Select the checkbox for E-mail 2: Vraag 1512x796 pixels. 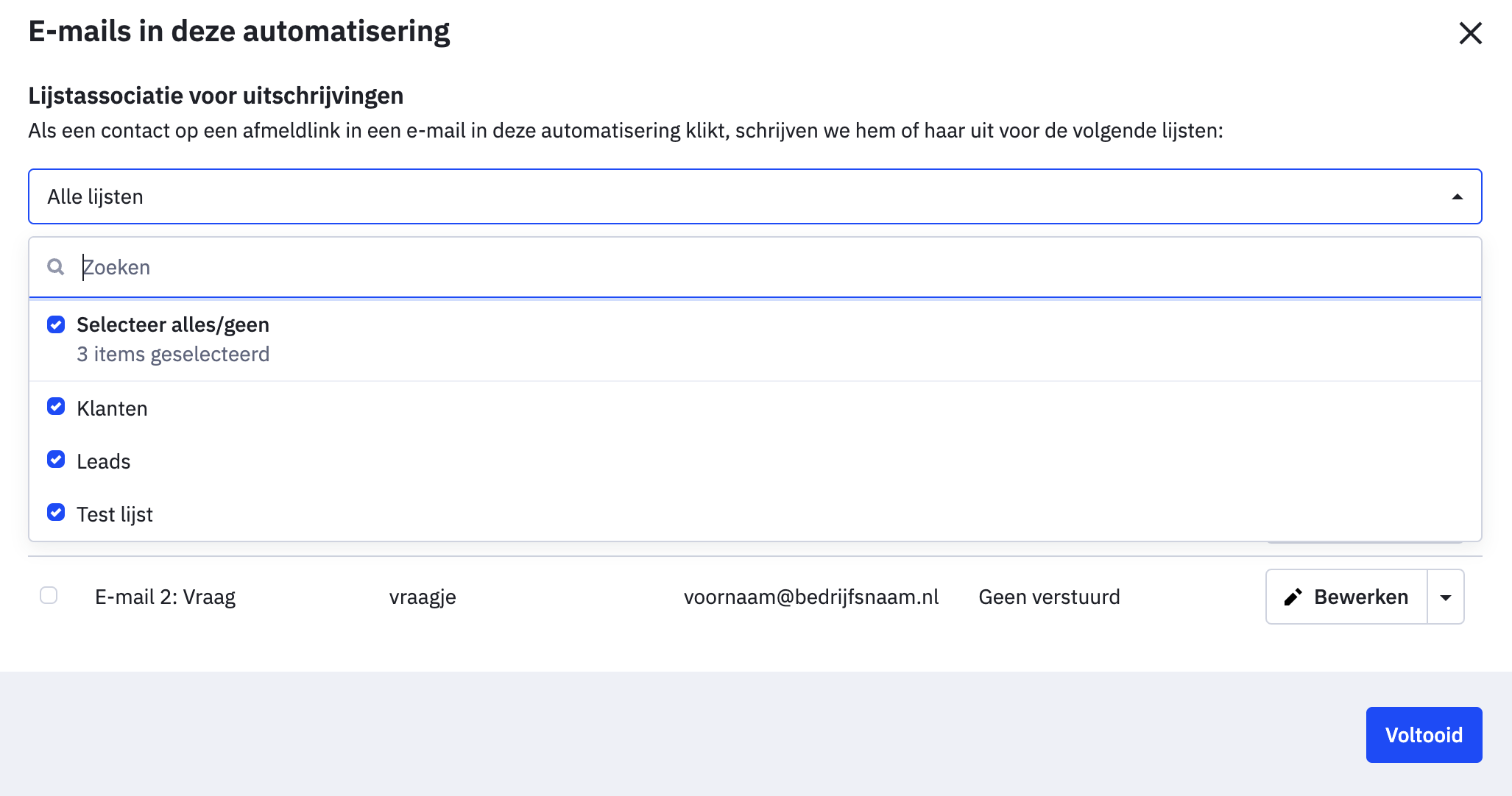click(49, 595)
